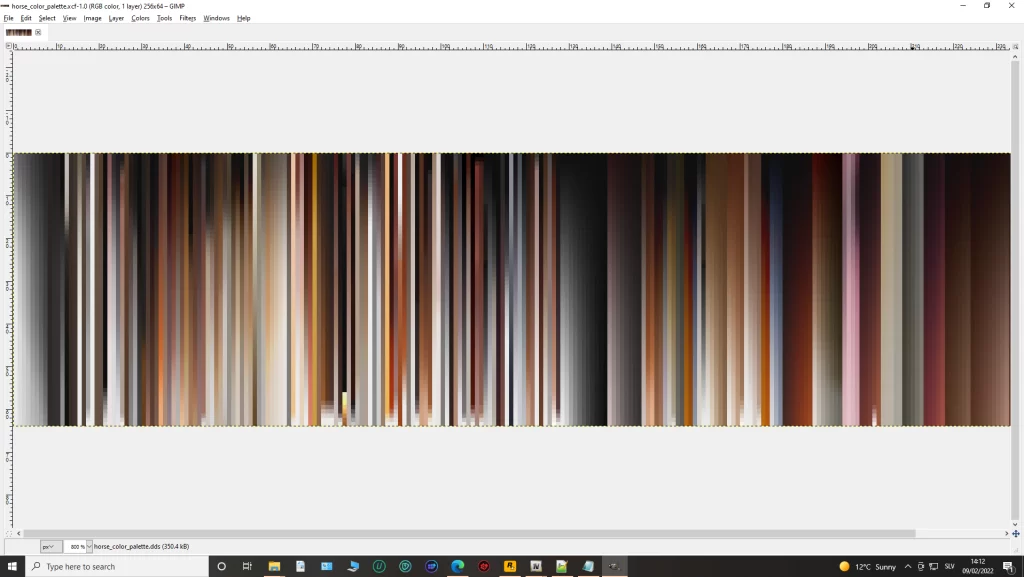The height and width of the screenshot is (577, 1024).
Task: Open Task View on the taskbar
Action: point(247,566)
